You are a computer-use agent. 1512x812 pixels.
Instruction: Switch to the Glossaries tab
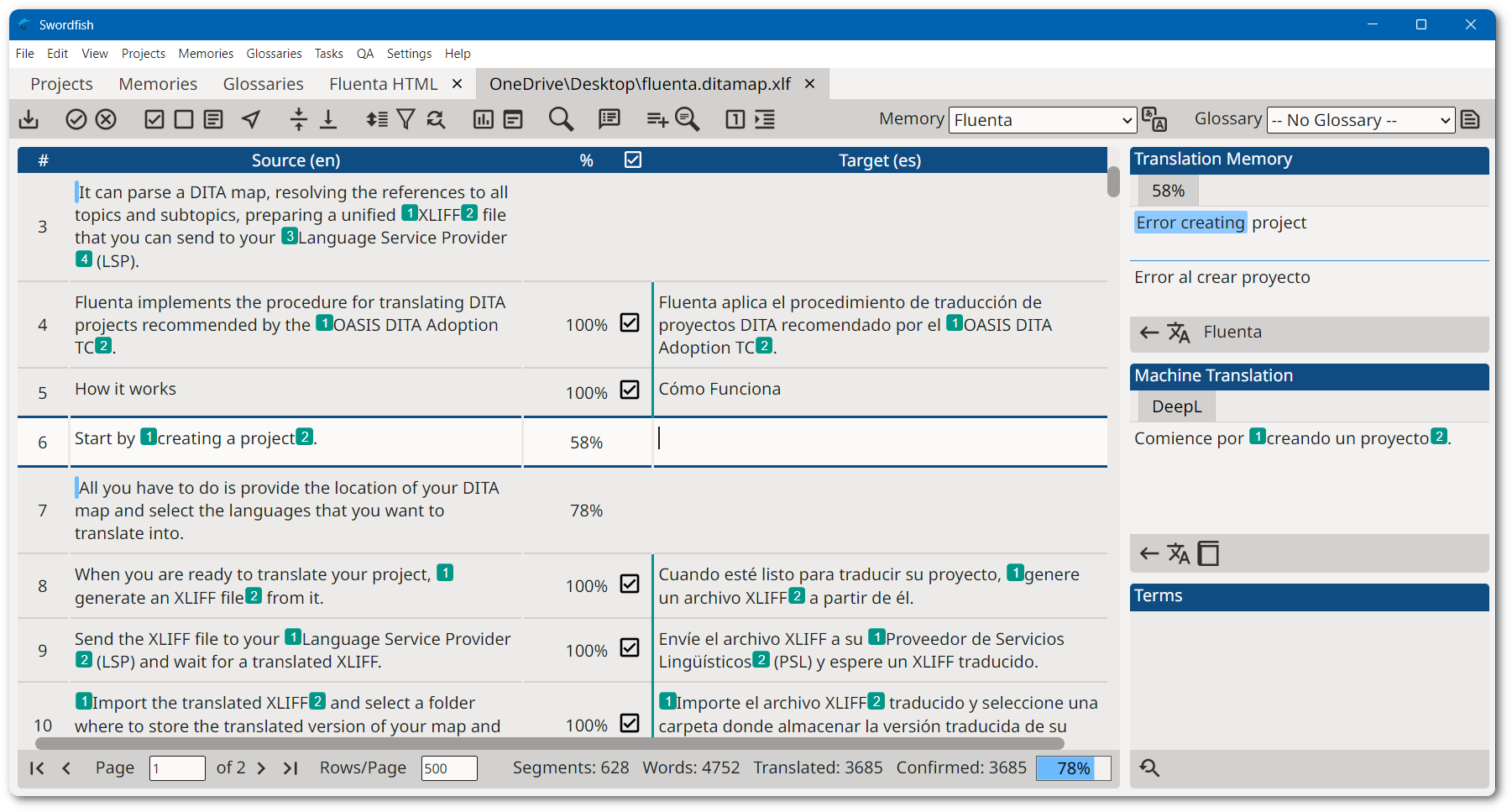pyautogui.click(x=264, y=84)
